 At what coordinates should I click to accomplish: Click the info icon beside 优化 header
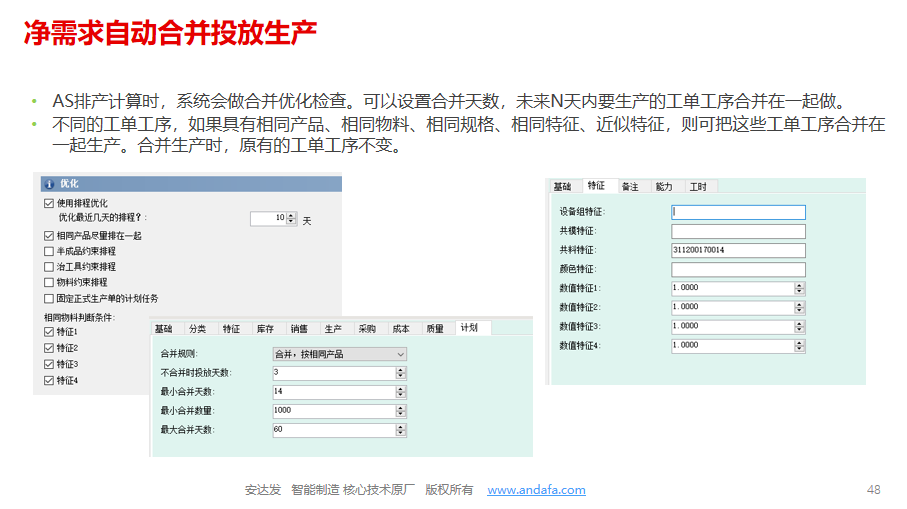(49, 184)
